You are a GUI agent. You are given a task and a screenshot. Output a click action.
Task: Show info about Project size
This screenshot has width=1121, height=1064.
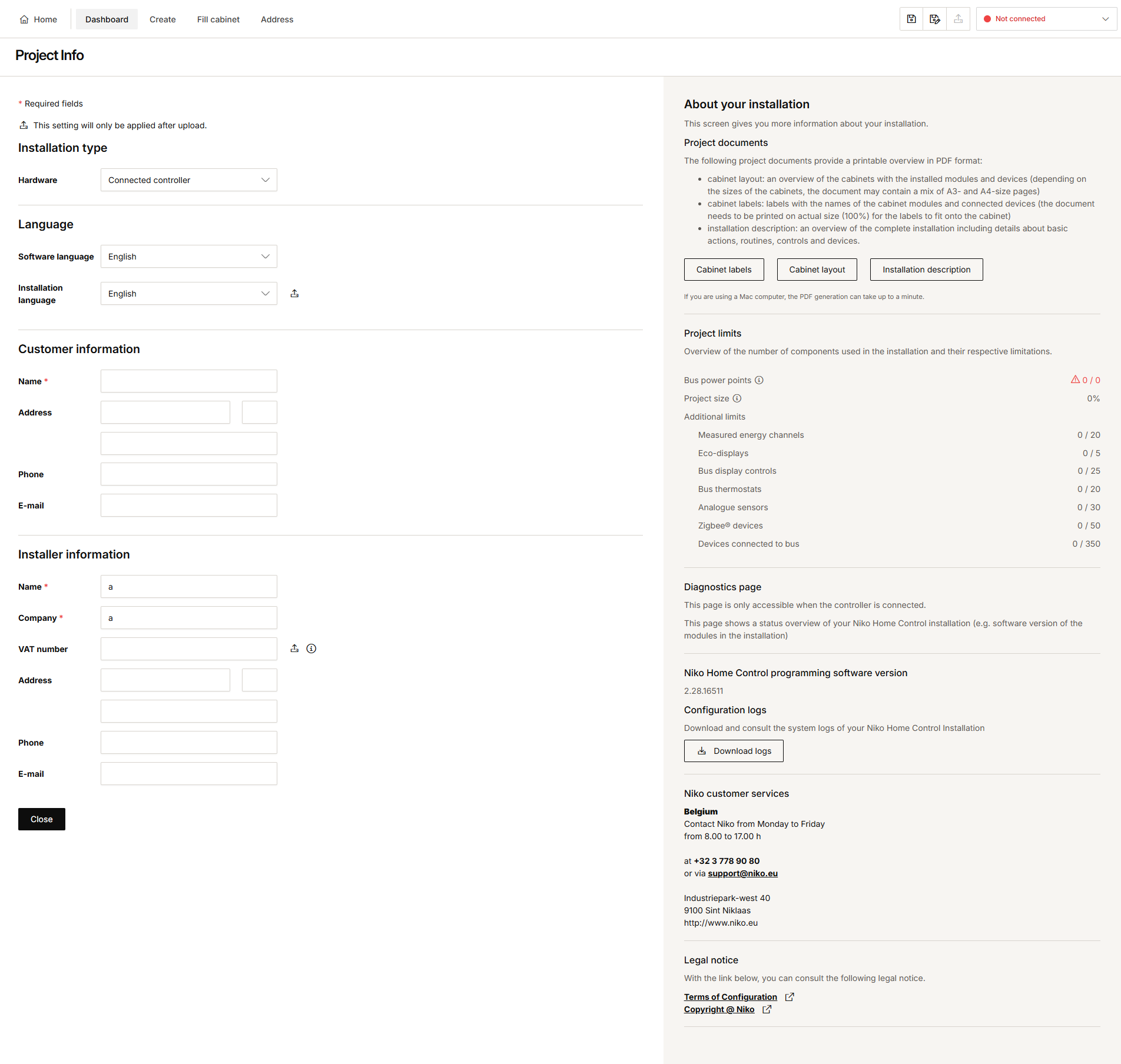(737, 398)
